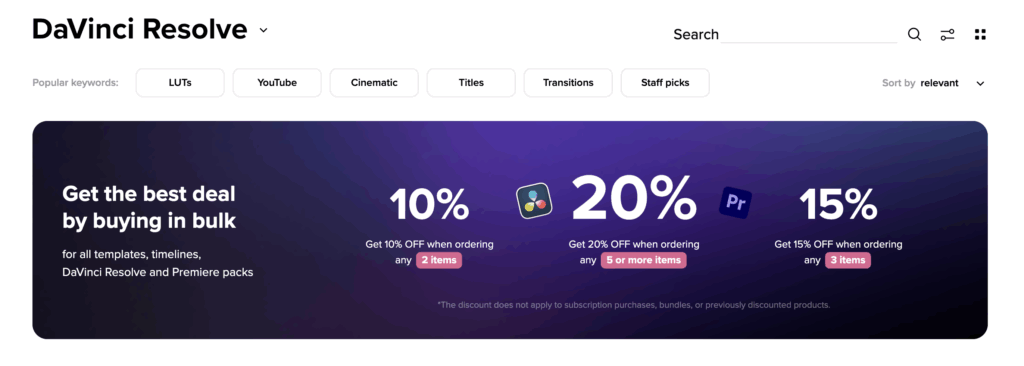The height and width of the screenshot is (366, 1024).
Task: Click the search magnifier icon
Action: click(914, 35)
